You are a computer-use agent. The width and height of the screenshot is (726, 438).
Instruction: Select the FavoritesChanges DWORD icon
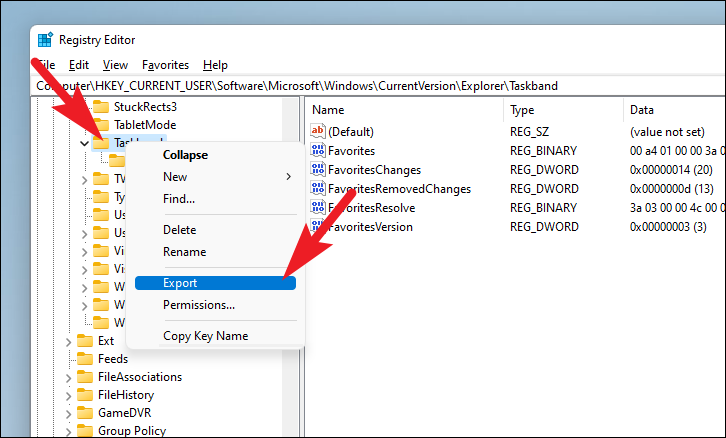pyautogui.click(x=318, y=169)
